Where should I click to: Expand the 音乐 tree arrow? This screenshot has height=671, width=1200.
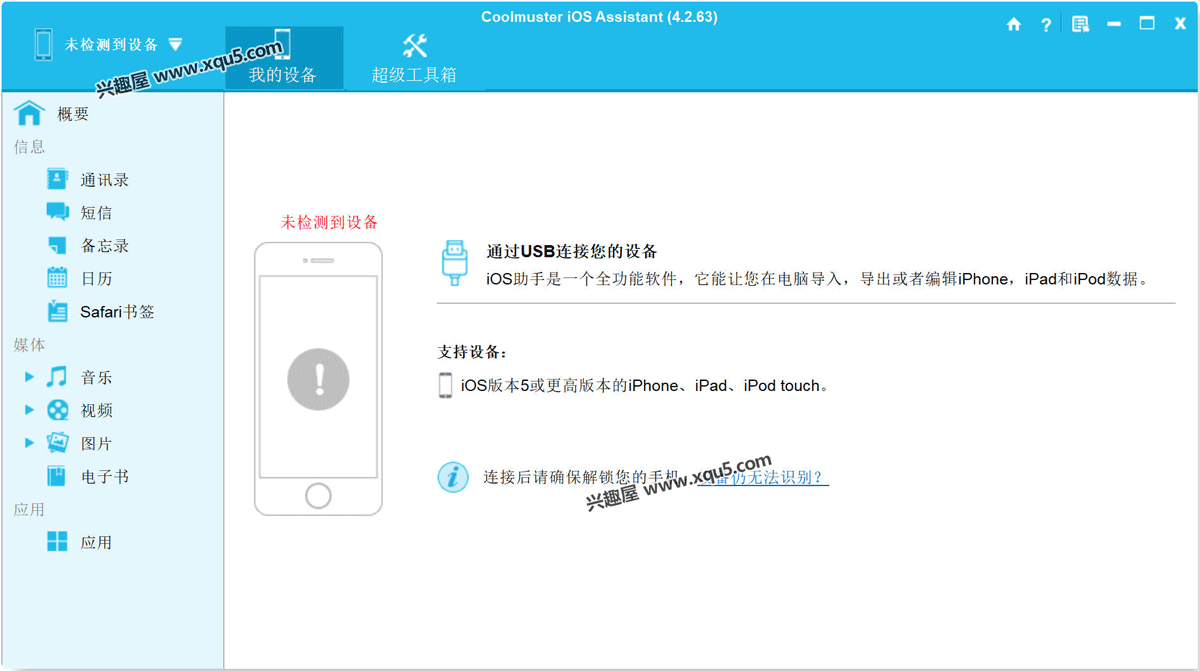click(x=30, y=377)
